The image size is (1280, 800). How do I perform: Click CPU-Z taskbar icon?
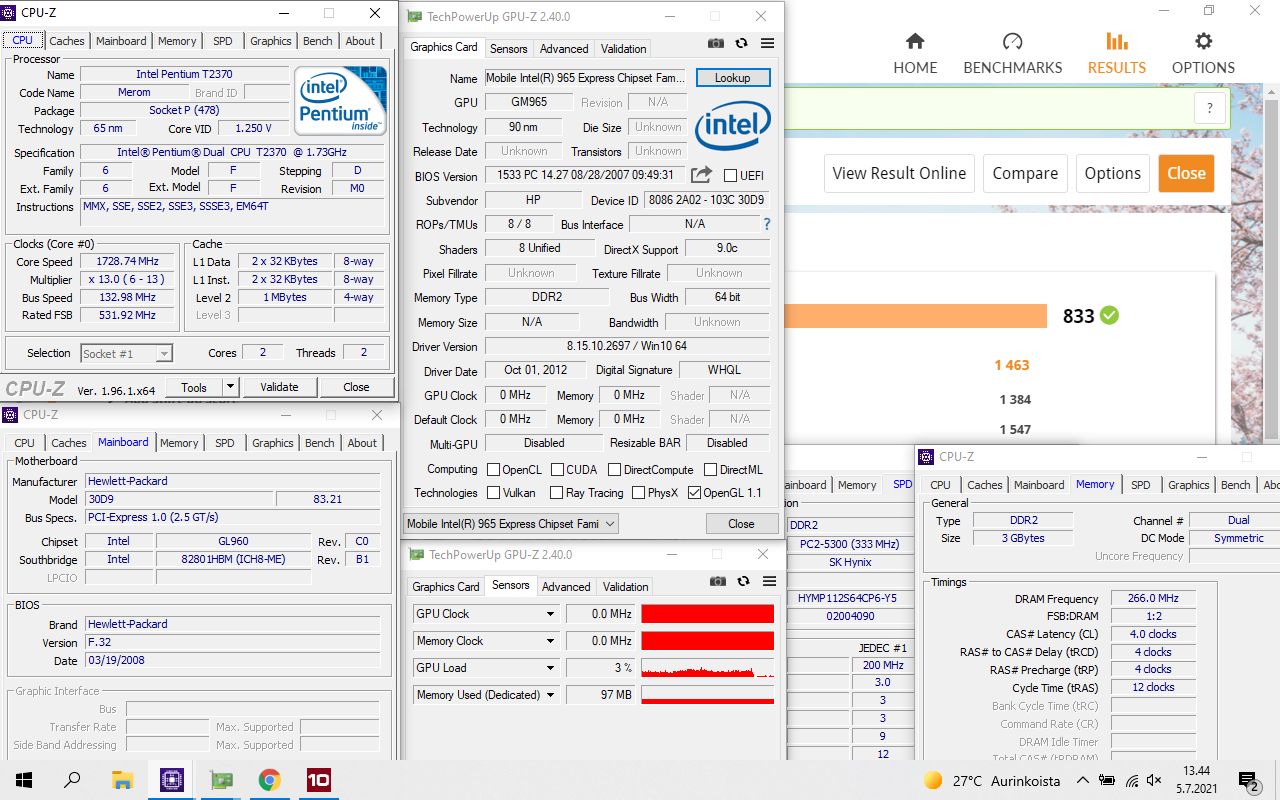(x=171, y=780)
